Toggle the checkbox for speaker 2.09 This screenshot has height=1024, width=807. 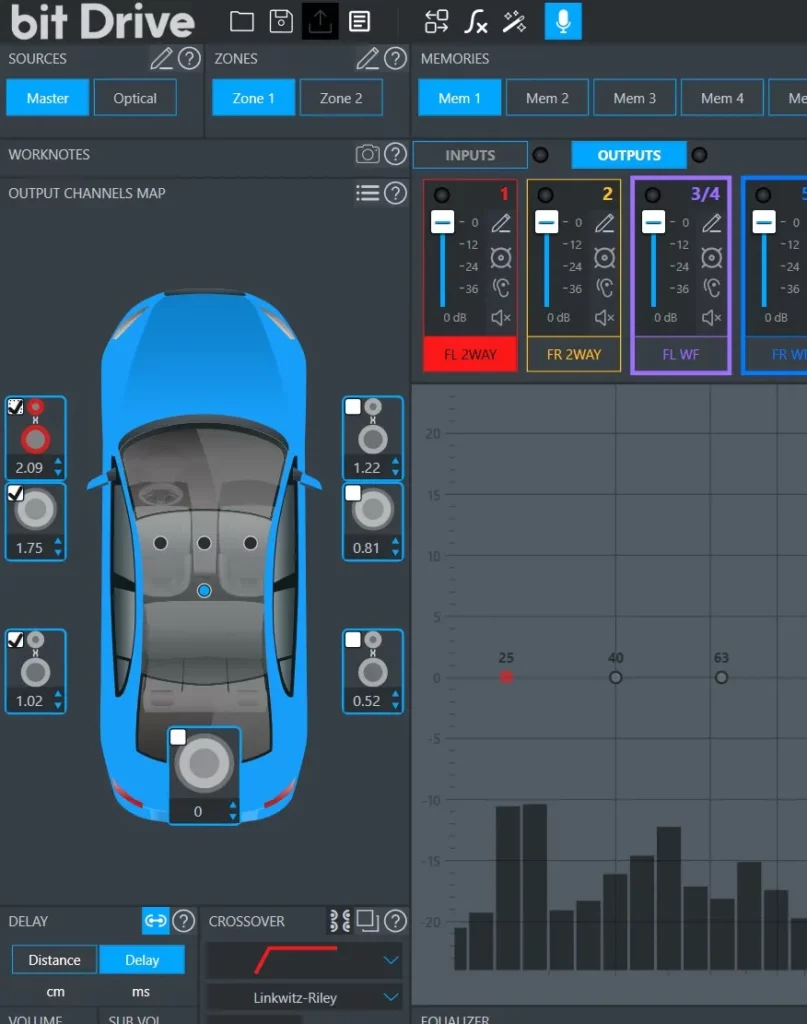pos(16,407)
